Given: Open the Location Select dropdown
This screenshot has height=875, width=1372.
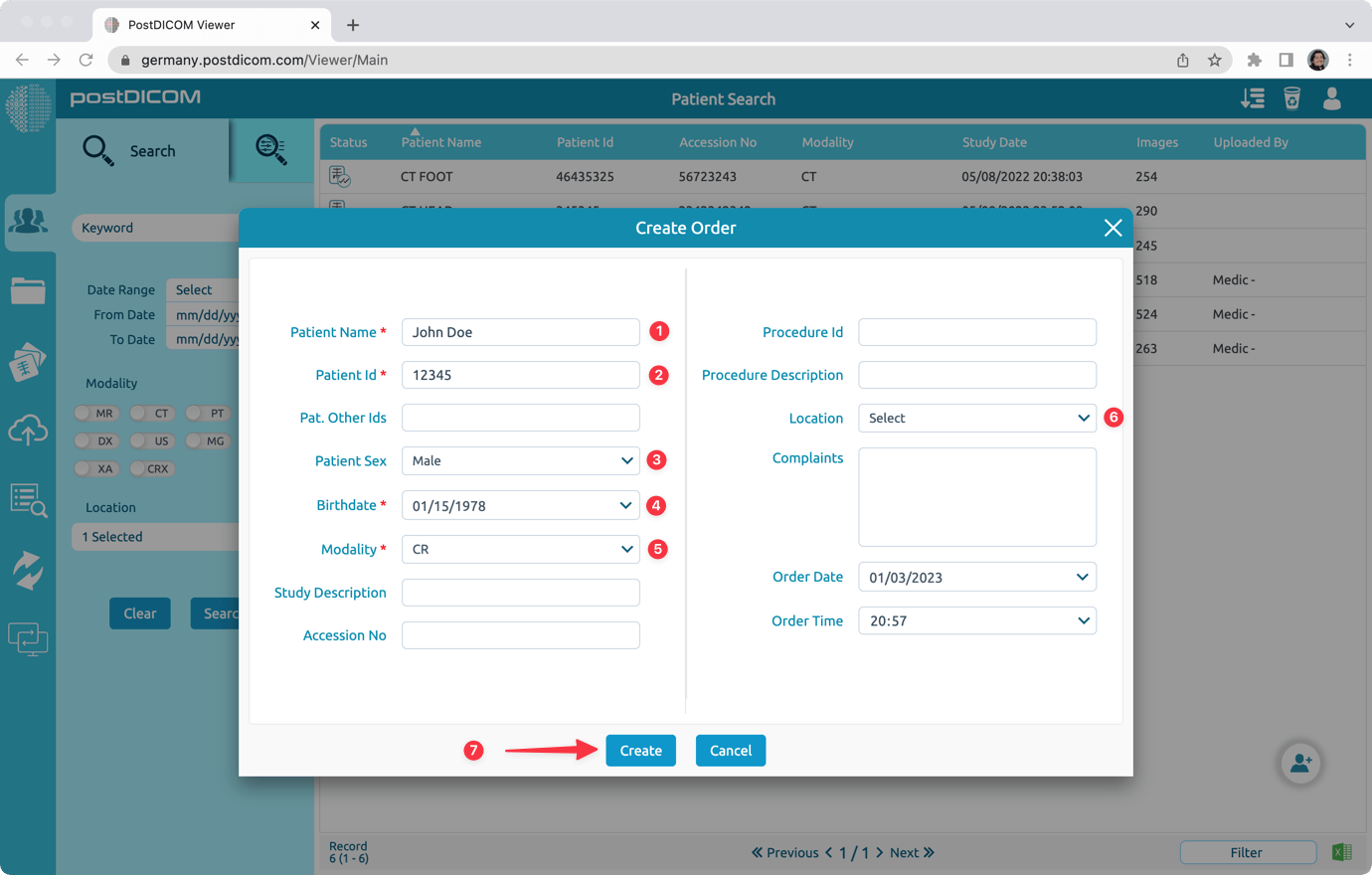Looking at the screenshot, I should tap(976, 418).
